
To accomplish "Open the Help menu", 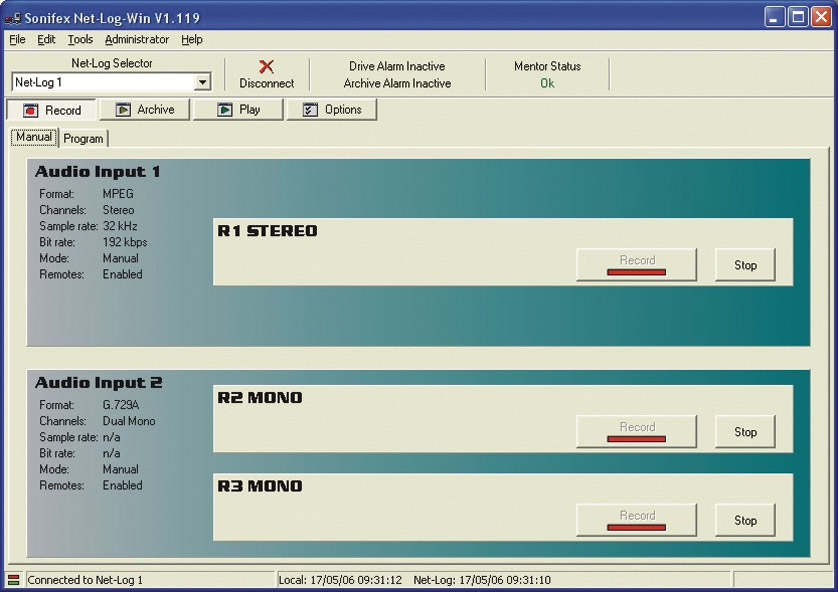I will click(191, 40).
